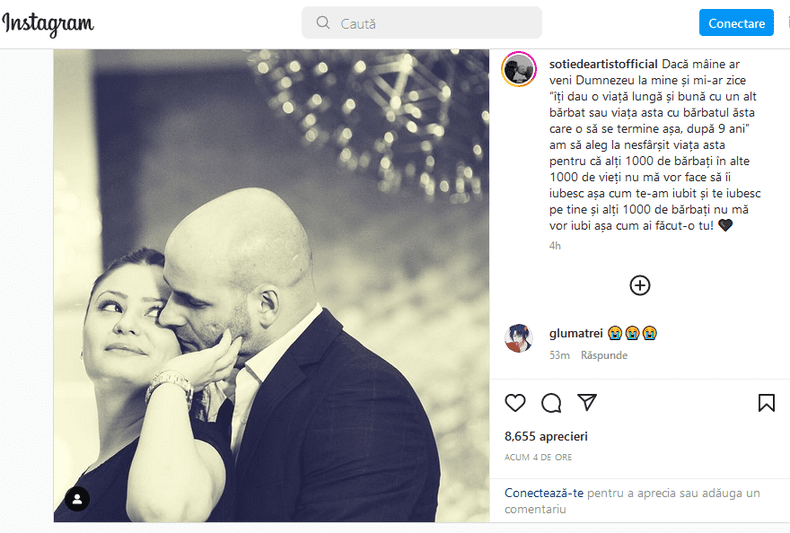Open glumatrei username link
Viewport: 790px width, 533px height.
[576, 334]
